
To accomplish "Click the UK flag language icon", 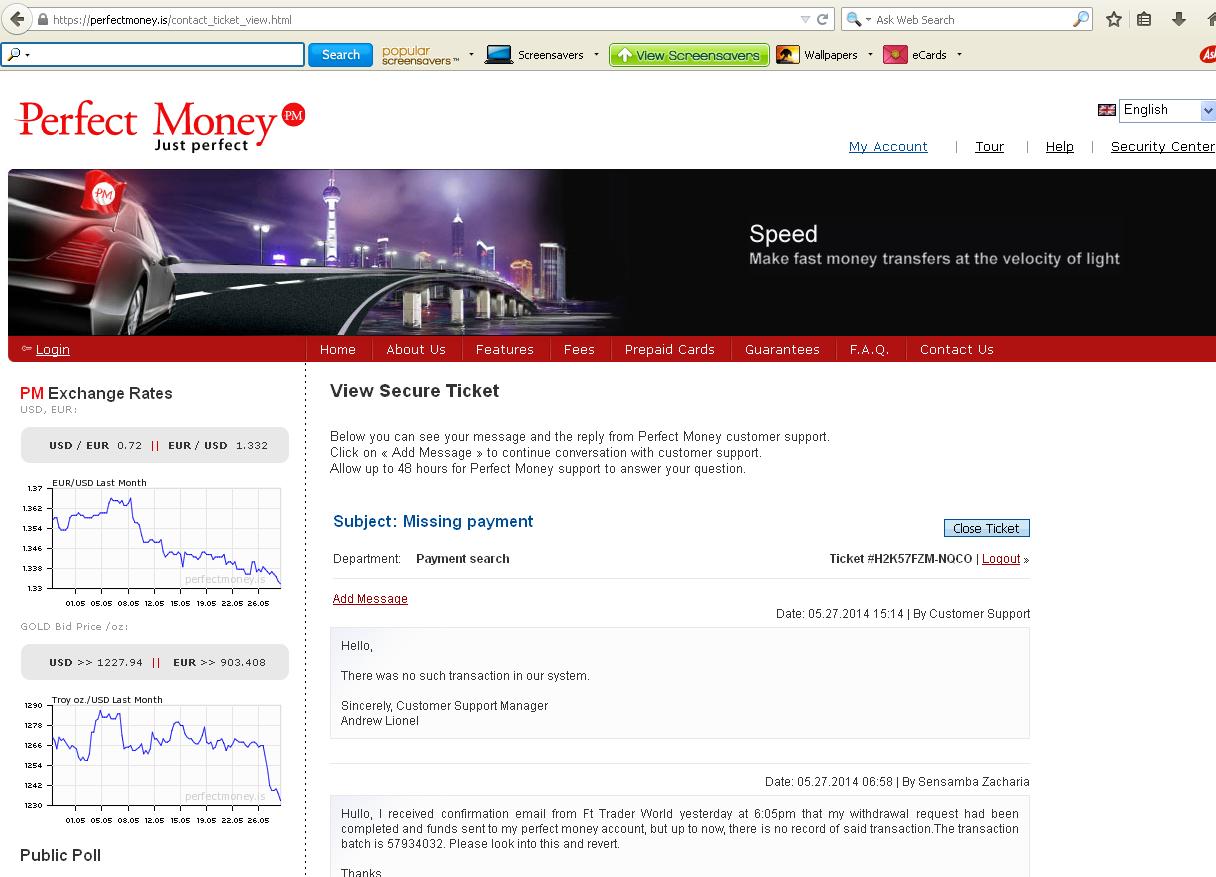I will [1106, 110].
